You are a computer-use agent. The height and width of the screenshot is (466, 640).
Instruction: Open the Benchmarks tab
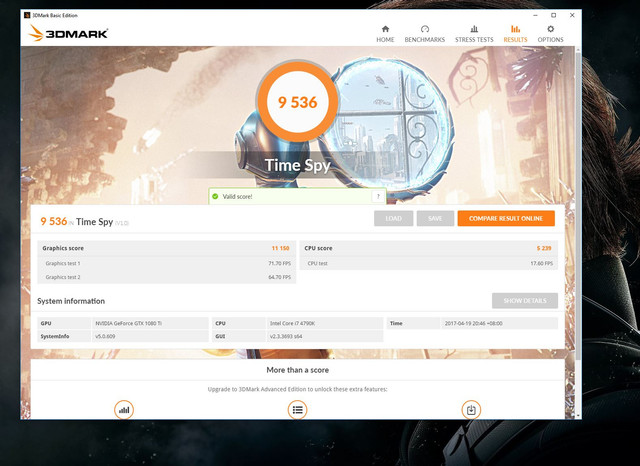pos(424,34)
